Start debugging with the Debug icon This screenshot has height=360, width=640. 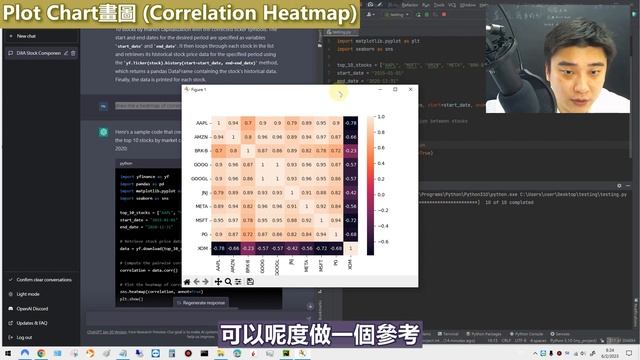point(427,14)
